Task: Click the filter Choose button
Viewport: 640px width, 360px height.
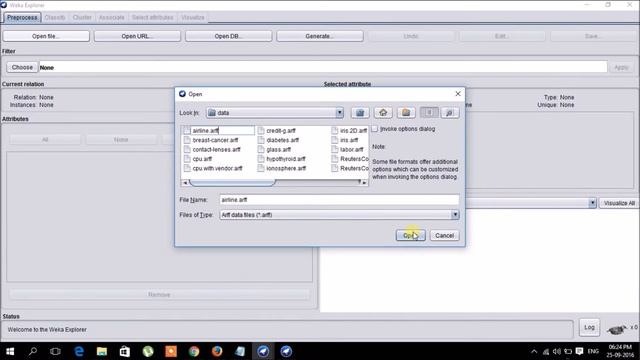Action: click(x=22, y=67)
